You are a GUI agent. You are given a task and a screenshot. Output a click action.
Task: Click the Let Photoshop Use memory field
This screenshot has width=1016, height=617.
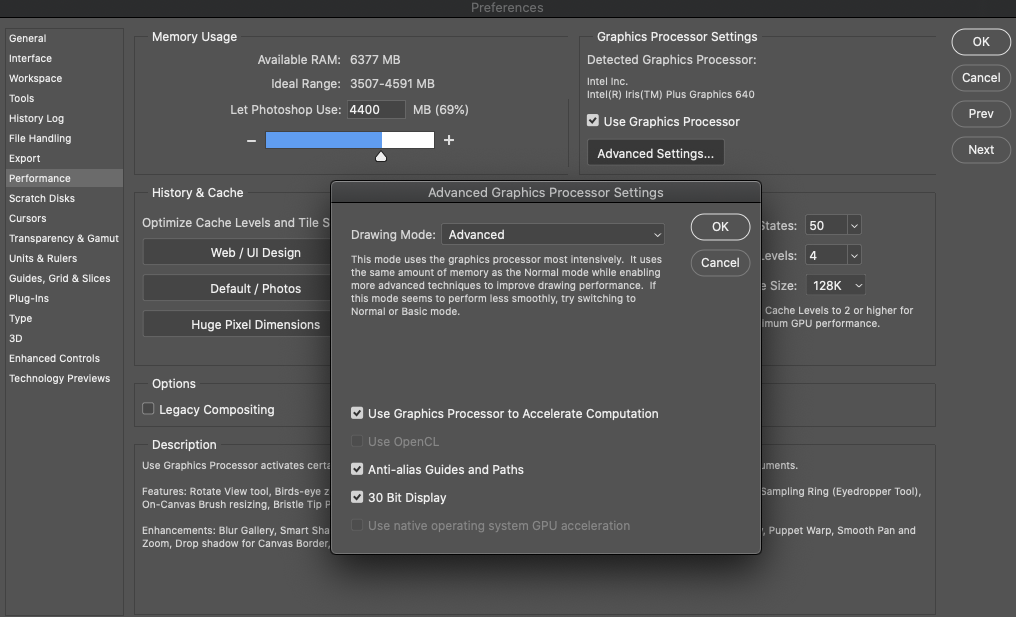(376, 110)
